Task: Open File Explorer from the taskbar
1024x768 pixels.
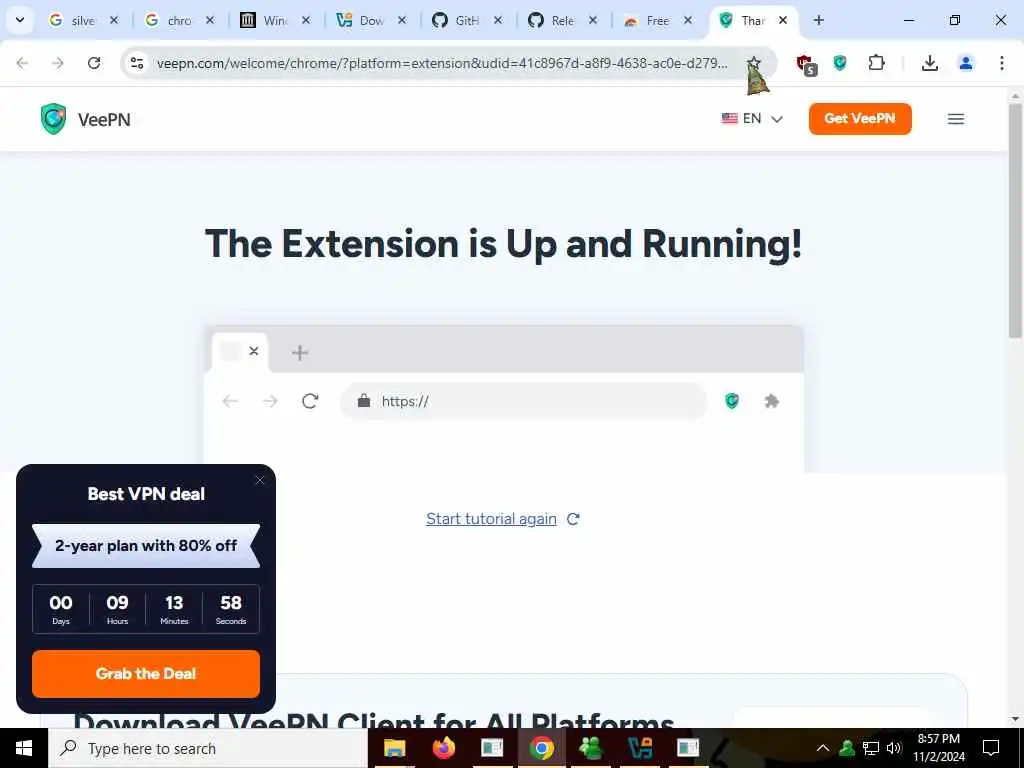Action: pyautogui.click(x=394, y=748)
